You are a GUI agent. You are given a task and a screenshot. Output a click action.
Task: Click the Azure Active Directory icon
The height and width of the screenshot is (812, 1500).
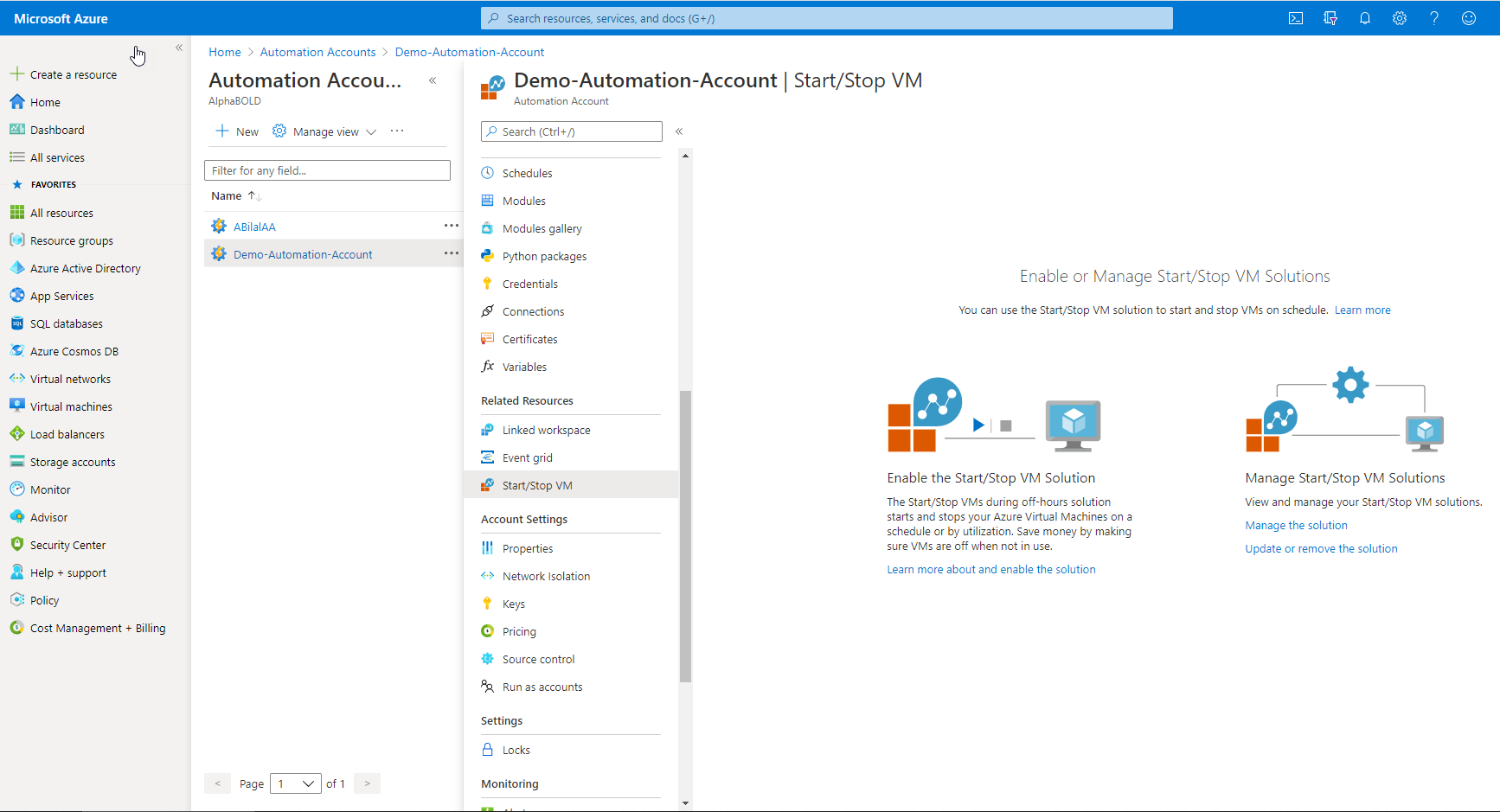click(16, 268)
